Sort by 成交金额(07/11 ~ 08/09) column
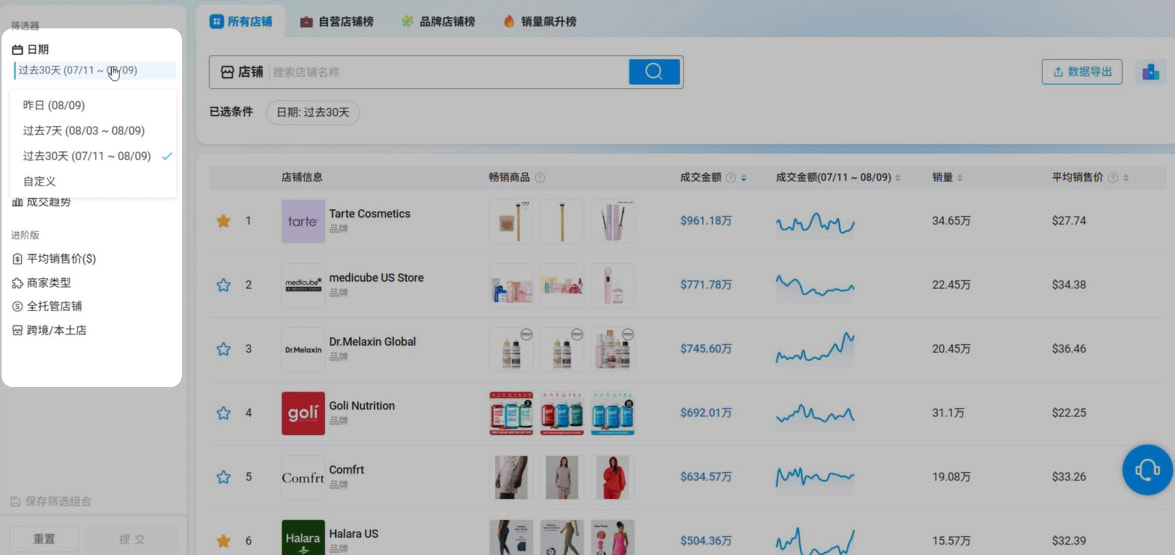 click(x=898, y=178)
